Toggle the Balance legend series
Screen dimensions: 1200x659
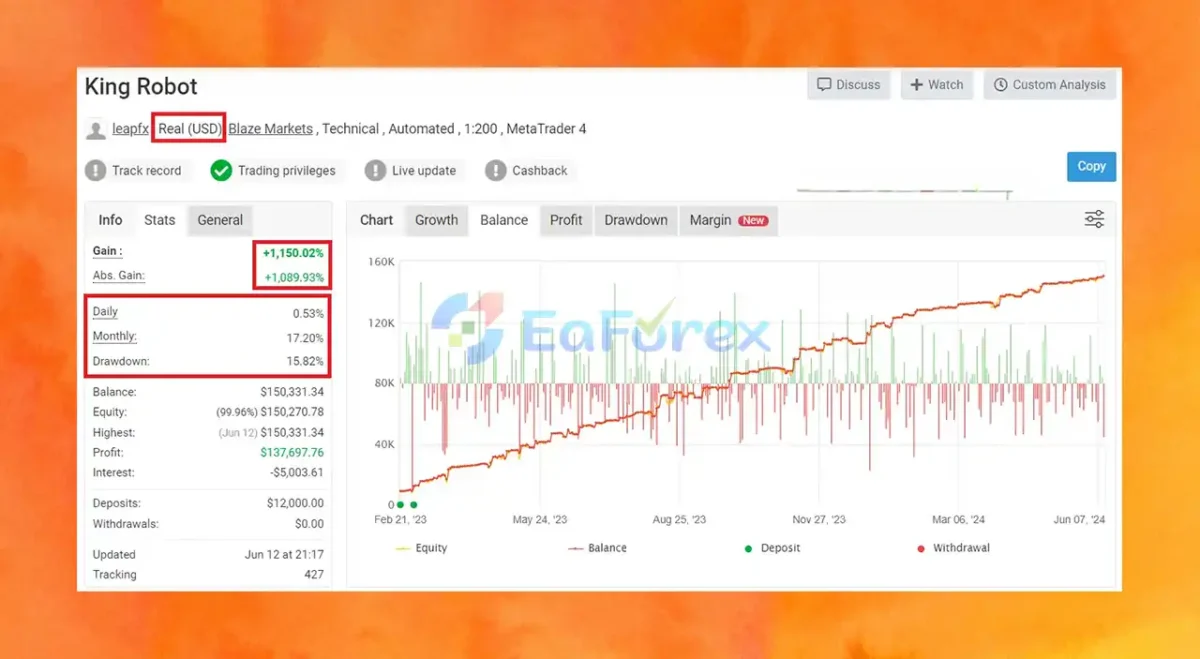point(598,548)
